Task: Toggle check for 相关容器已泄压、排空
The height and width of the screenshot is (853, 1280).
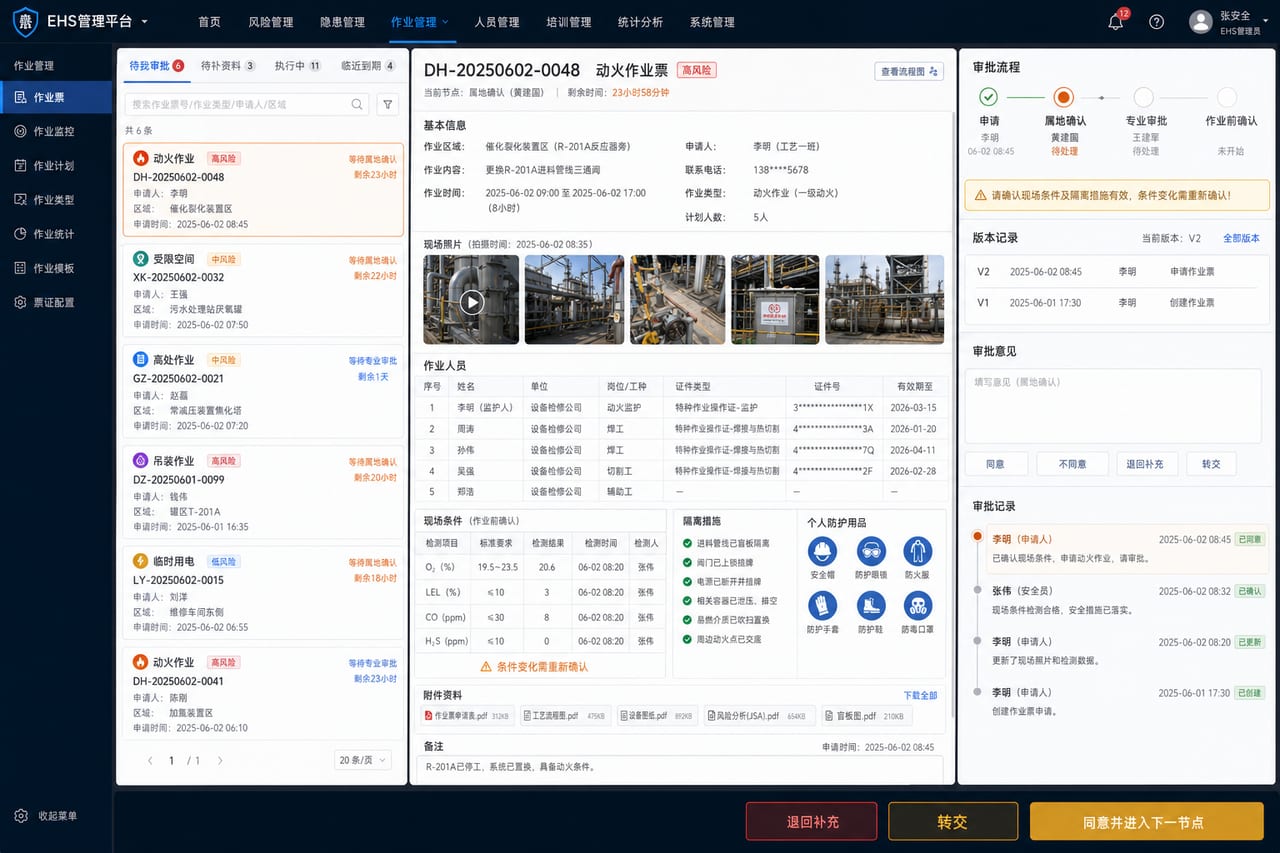Action: click(687, 601)
